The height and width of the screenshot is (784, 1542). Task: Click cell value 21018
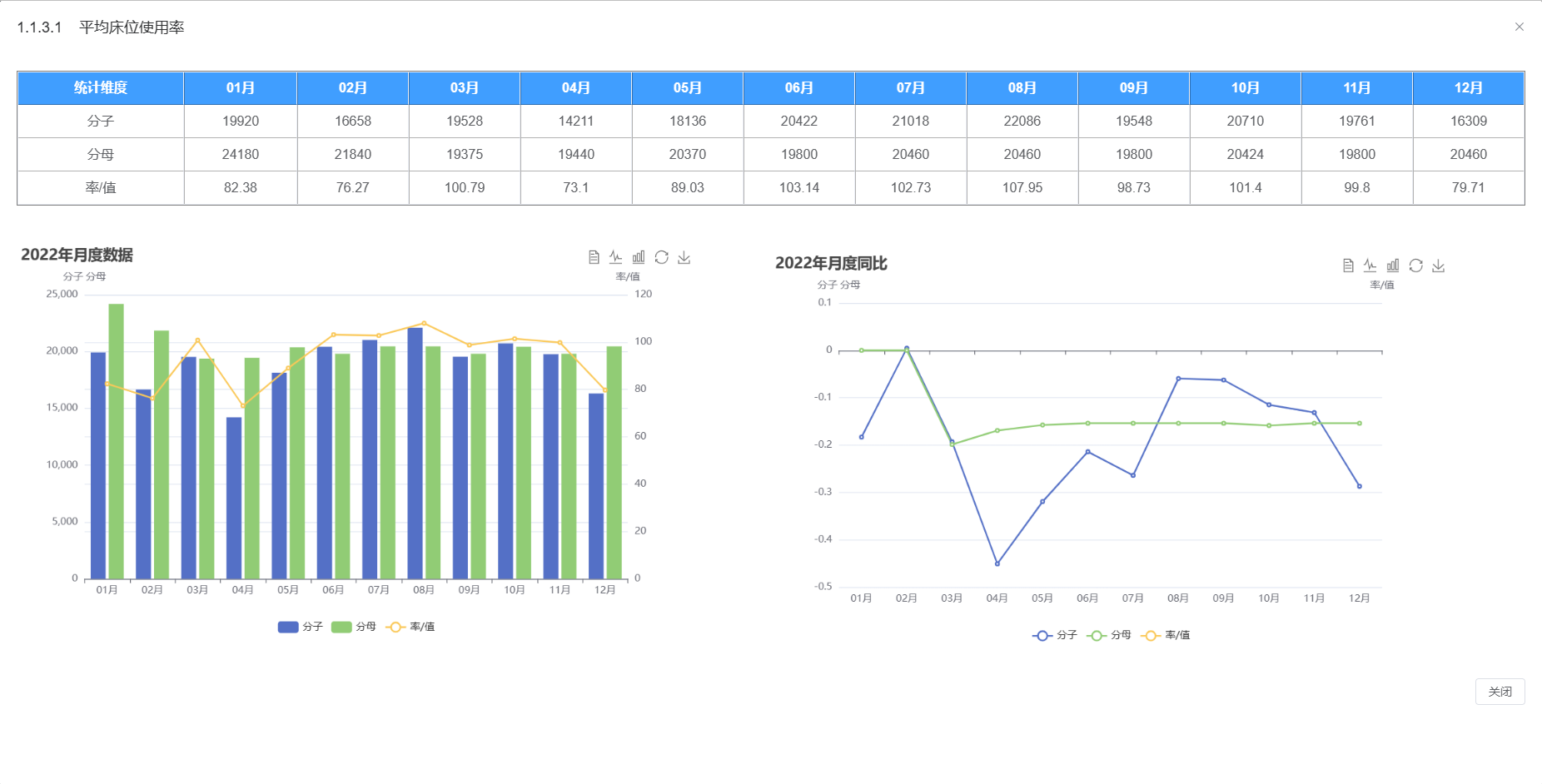911,121
